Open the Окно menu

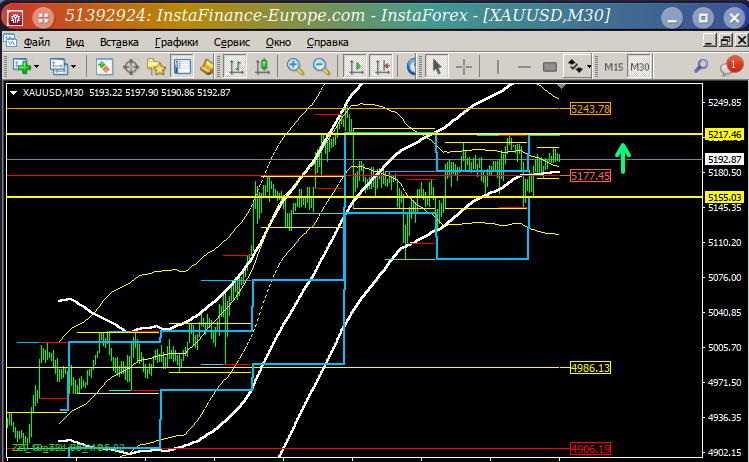(x=278, y=42)
